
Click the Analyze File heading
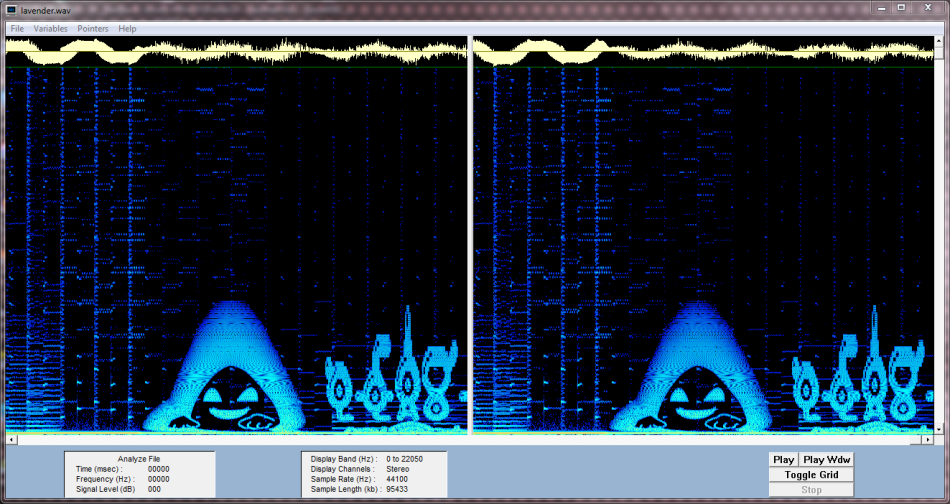tap(139, 459)
